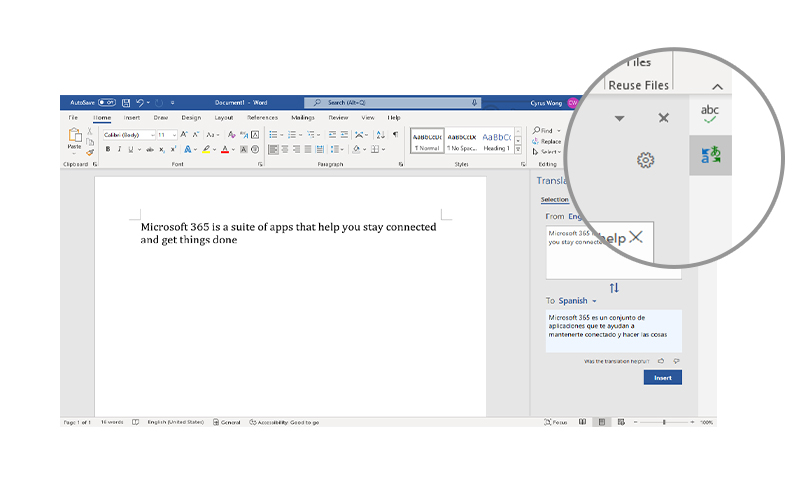Select the Format Painter brush
The height and width of the screenshot is (500, 800).
pos(90,152)
